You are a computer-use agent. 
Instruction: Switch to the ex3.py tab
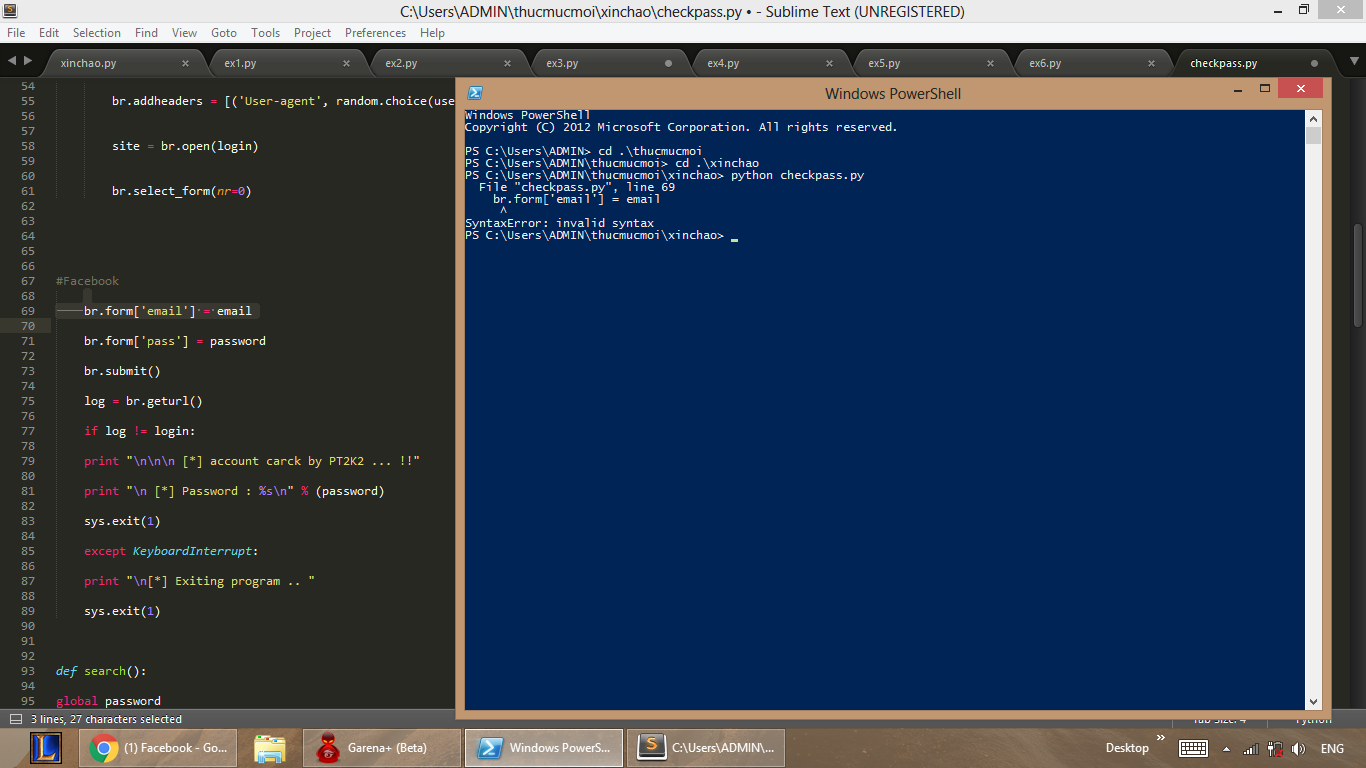tap(562, 63)
